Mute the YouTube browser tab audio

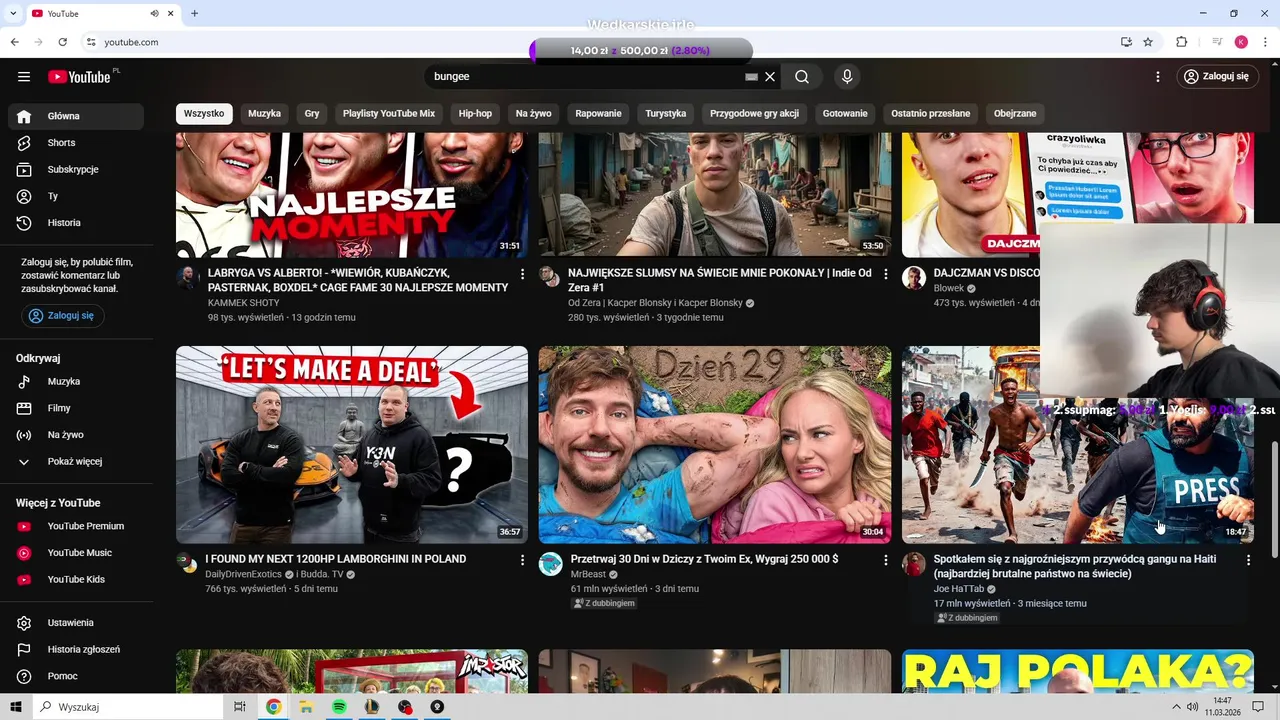155,14
